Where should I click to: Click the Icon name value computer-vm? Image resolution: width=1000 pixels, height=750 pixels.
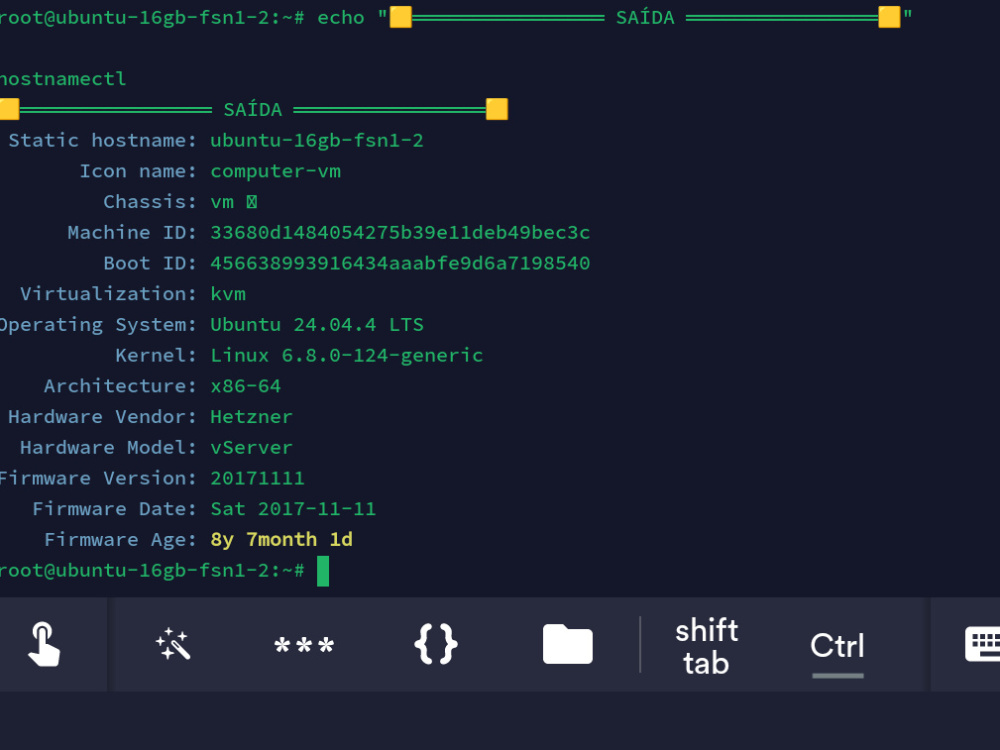point(276,171)
